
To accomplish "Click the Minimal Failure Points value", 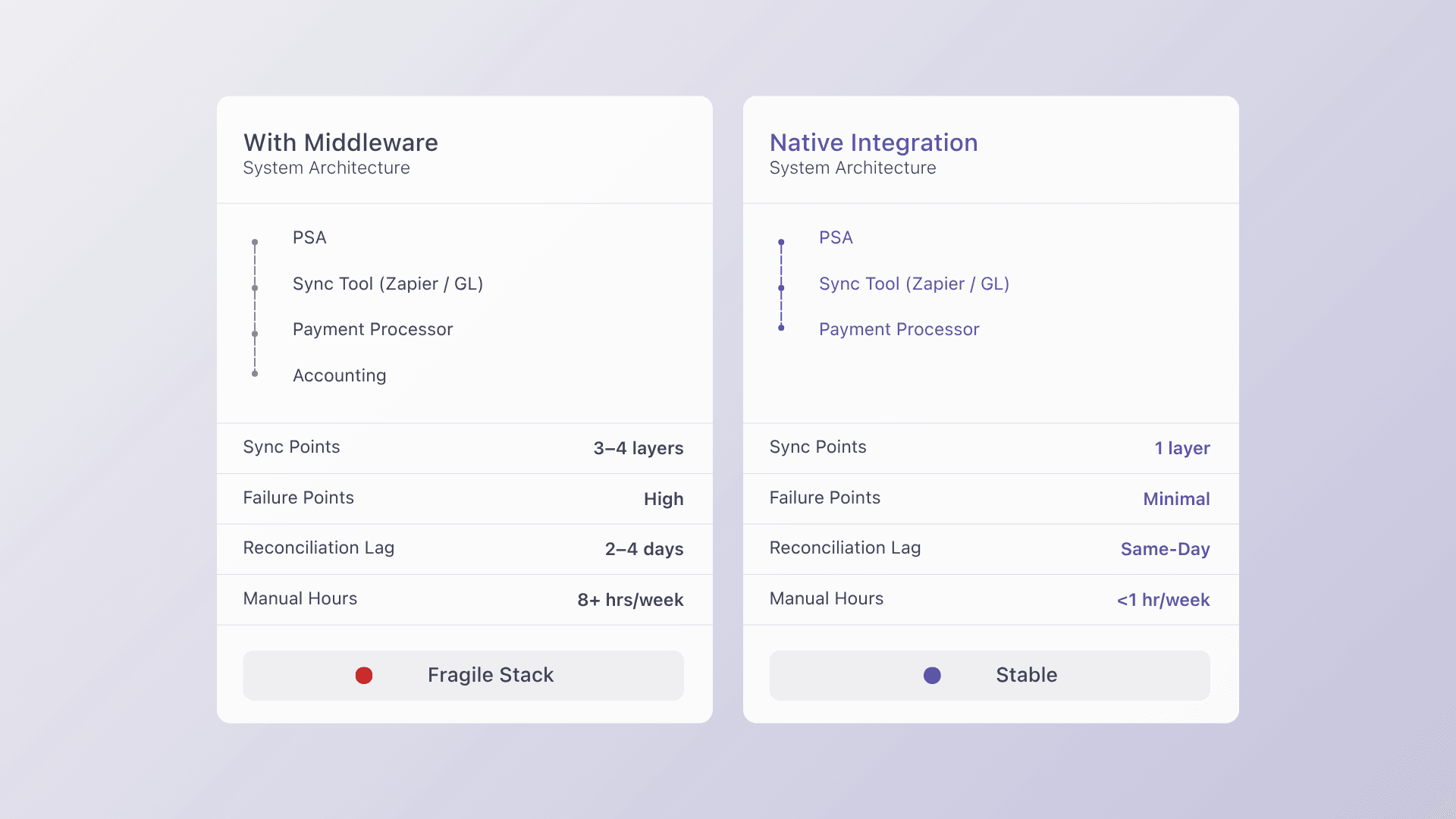I will tap(1176, 499).
